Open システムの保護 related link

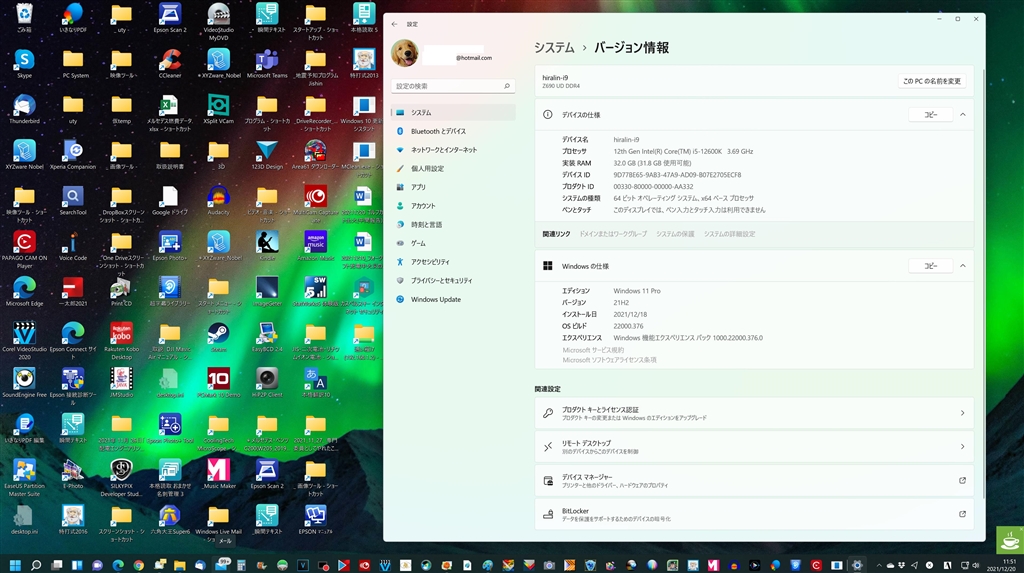pos(675,234)
